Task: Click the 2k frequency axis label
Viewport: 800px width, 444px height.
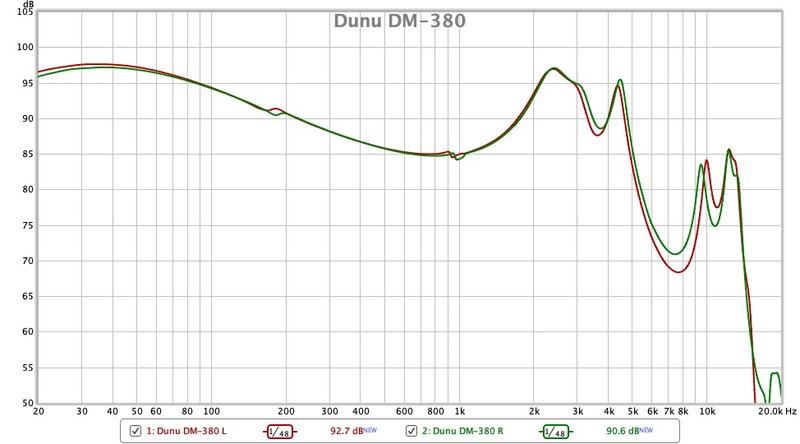Action: click(x=534, y=411)
